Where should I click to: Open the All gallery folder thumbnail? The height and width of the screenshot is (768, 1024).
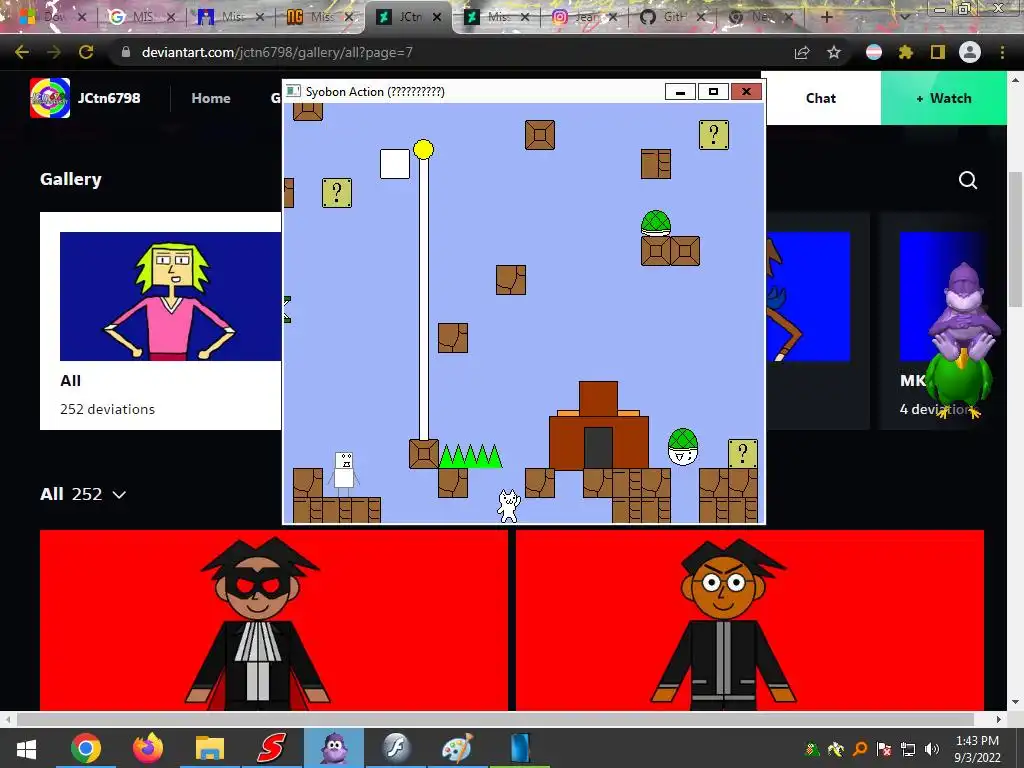[170, 296]
